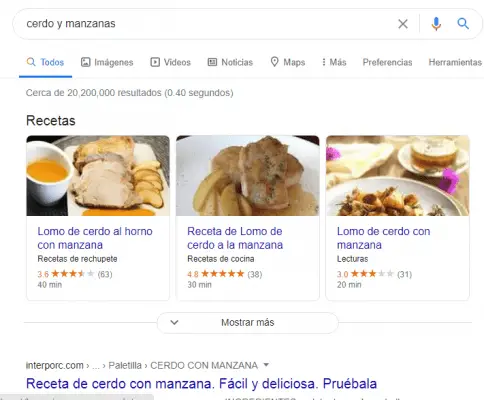This screenshot has width=484, height=400.
Task: Click the Lecturas recipe plate photo
Action: pyautogui.click(x=398, y=176)
